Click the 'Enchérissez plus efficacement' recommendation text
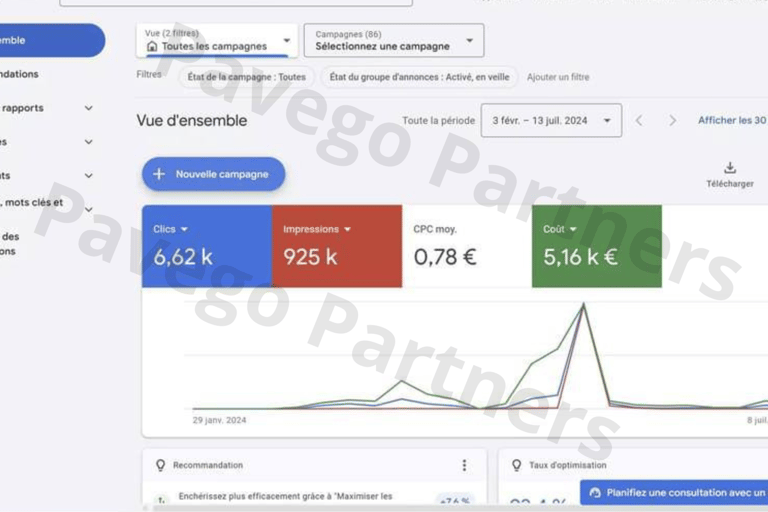The width and height of the screenshot is (768, 512). click(286, 496)
